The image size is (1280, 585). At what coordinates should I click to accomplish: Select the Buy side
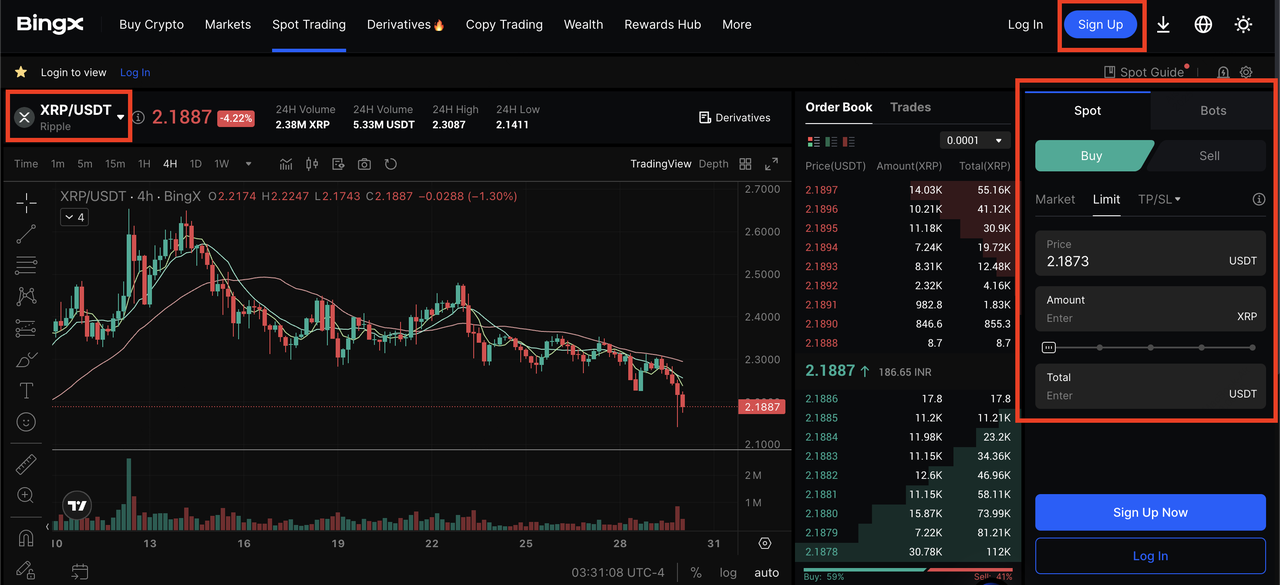[x=1092, y=155]
